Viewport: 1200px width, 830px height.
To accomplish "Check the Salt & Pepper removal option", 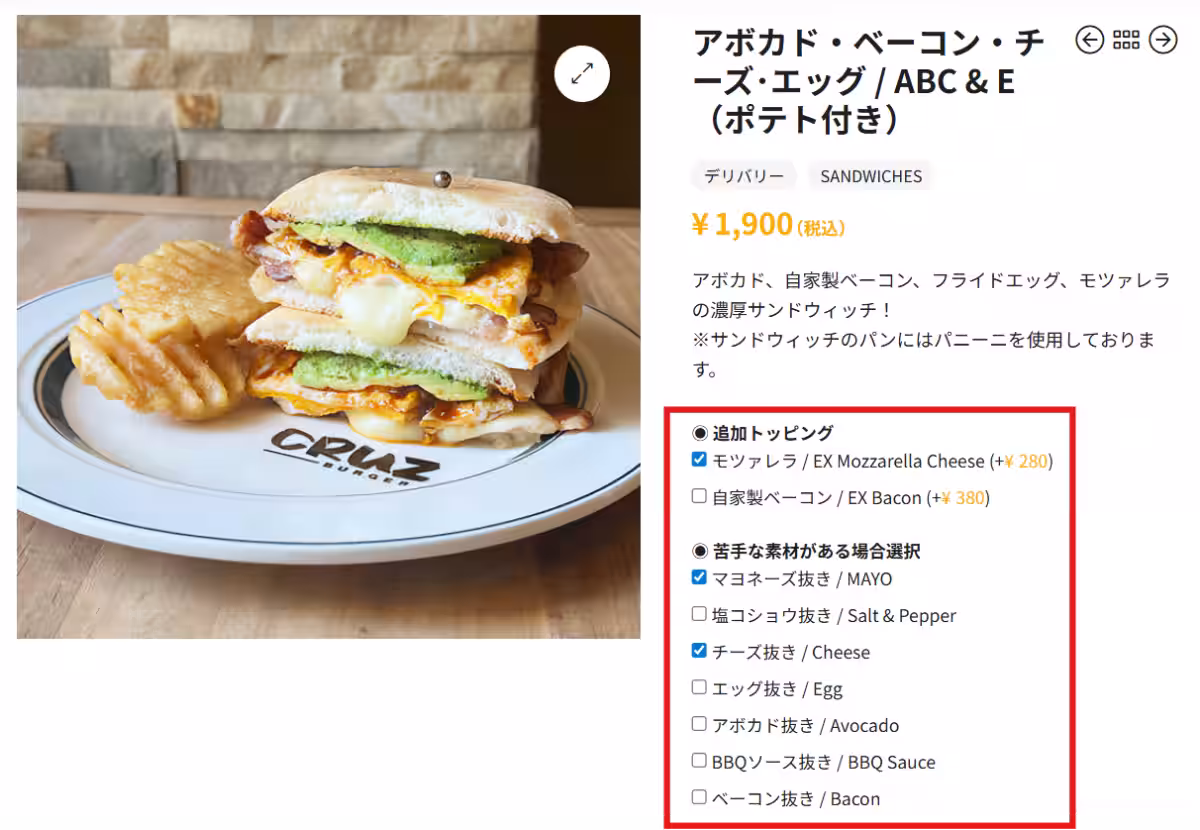I will tap(699, 614).
